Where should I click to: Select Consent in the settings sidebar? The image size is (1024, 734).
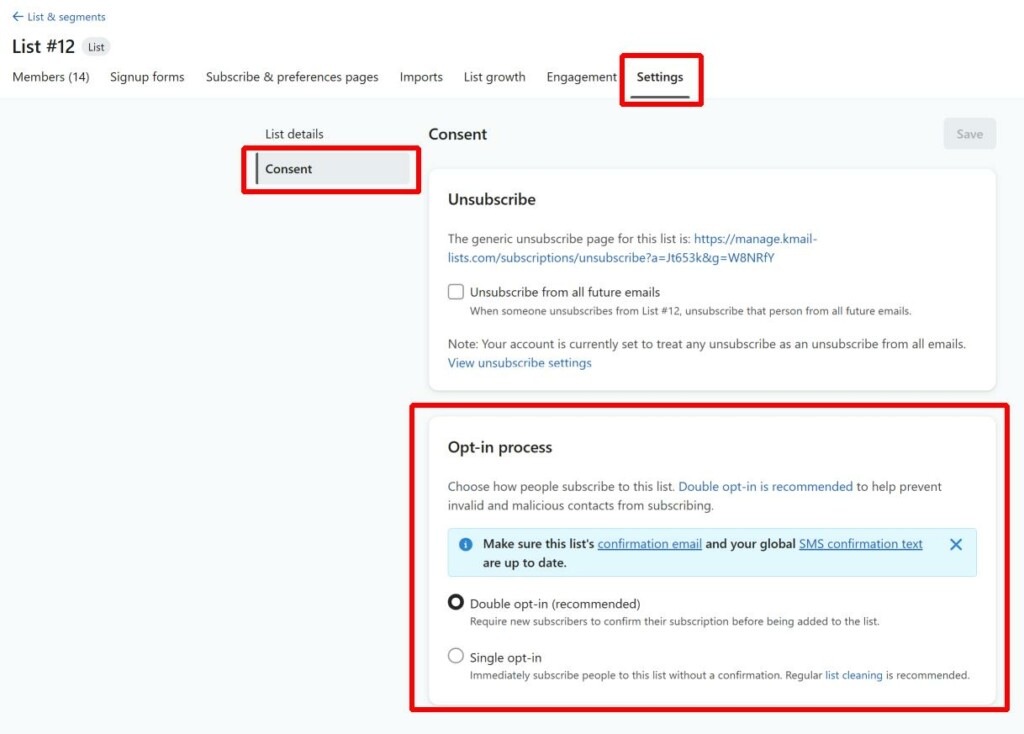click(x=288, y=169)
